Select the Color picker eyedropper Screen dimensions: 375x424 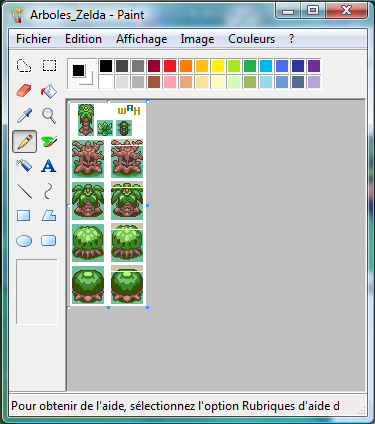click(24, 116)
